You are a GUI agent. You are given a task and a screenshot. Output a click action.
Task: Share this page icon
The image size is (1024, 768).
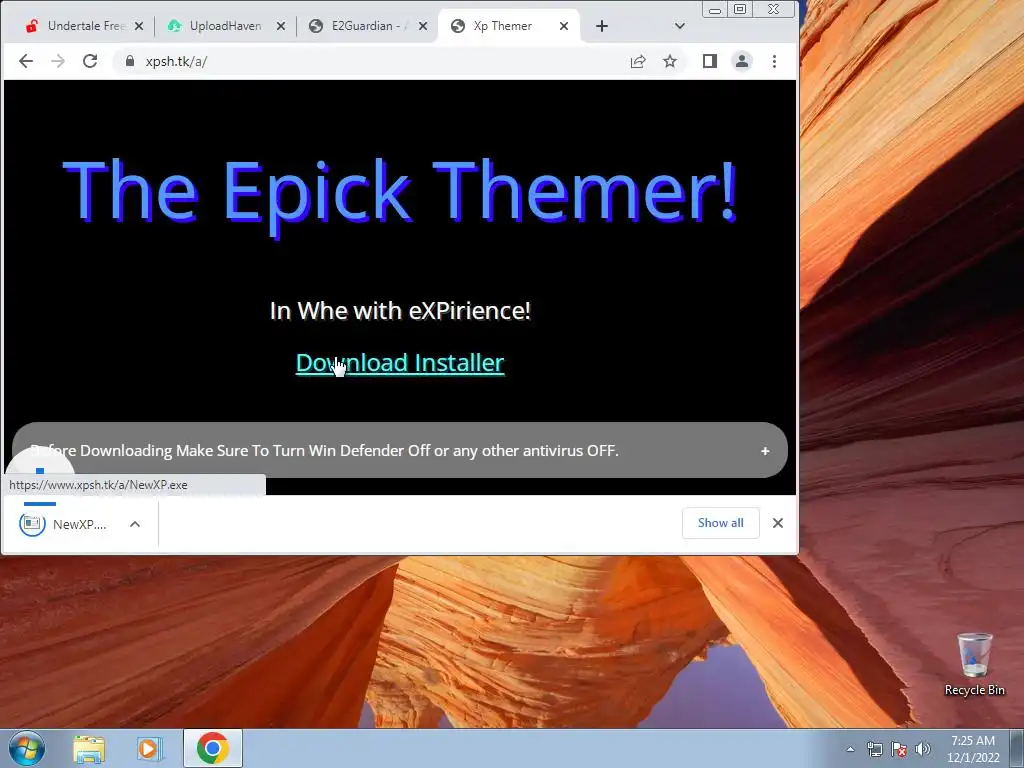click(x=638, y=61)
